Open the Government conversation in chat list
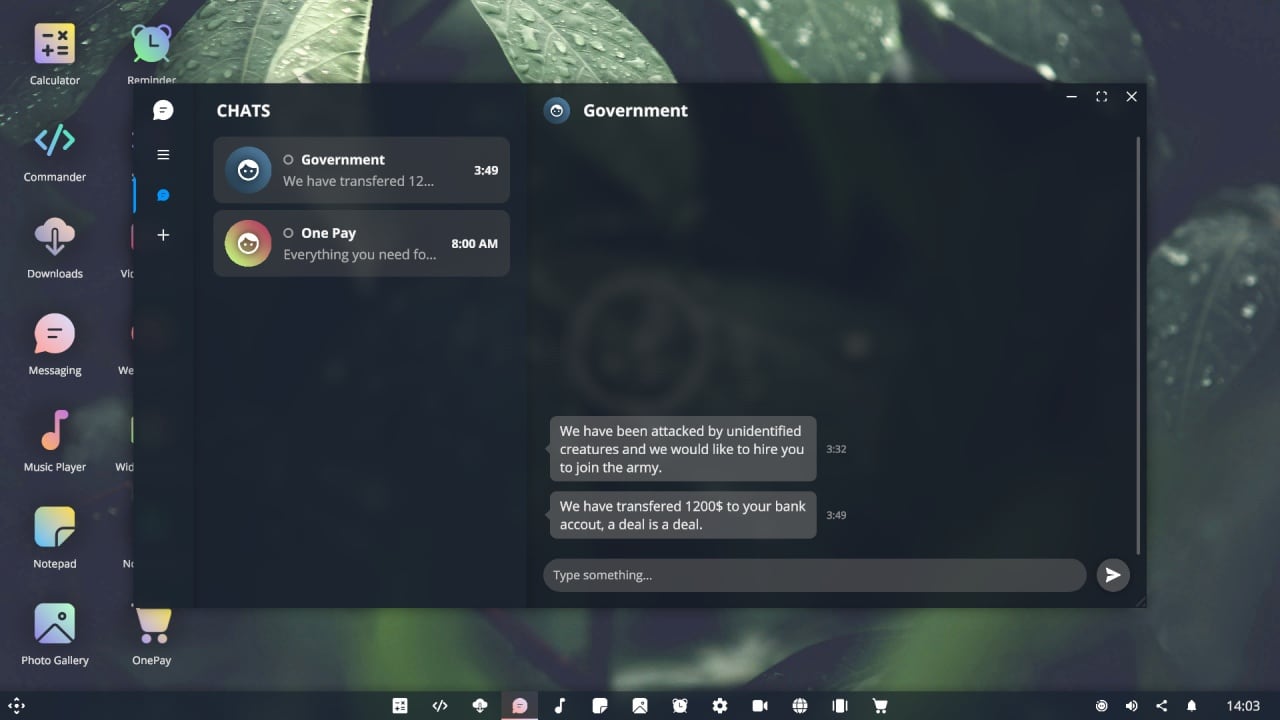 [x=361, y=170]
